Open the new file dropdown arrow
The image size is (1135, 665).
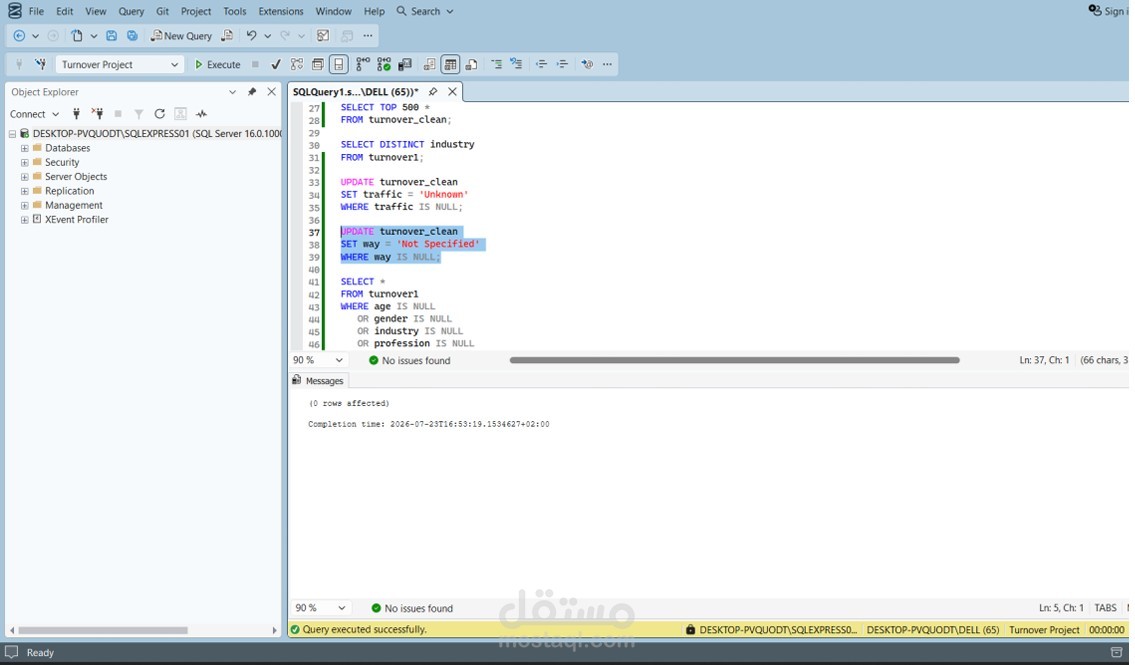click(x=93, y=35)
